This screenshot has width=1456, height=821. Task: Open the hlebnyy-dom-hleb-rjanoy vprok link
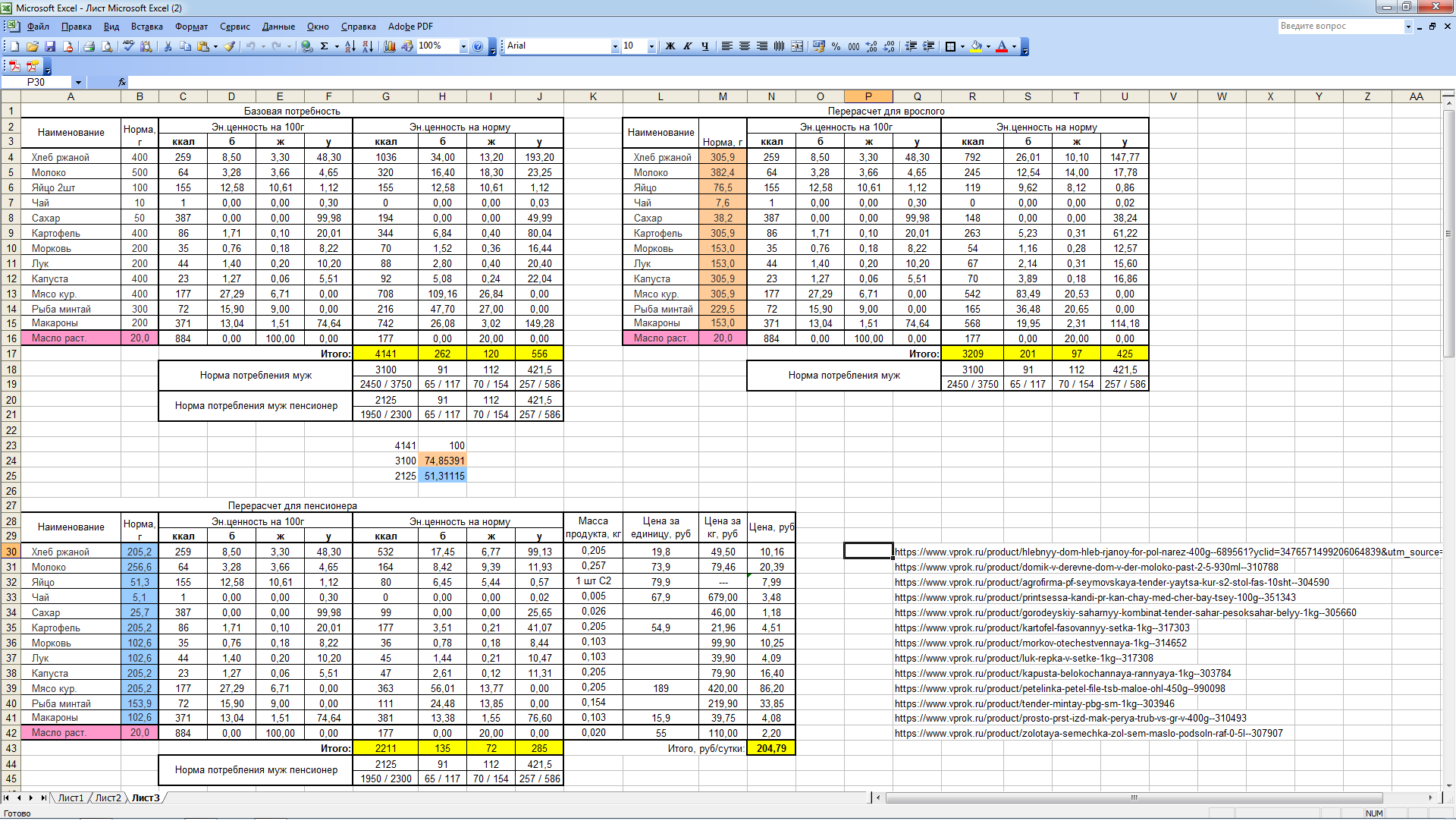point(1168,552)
